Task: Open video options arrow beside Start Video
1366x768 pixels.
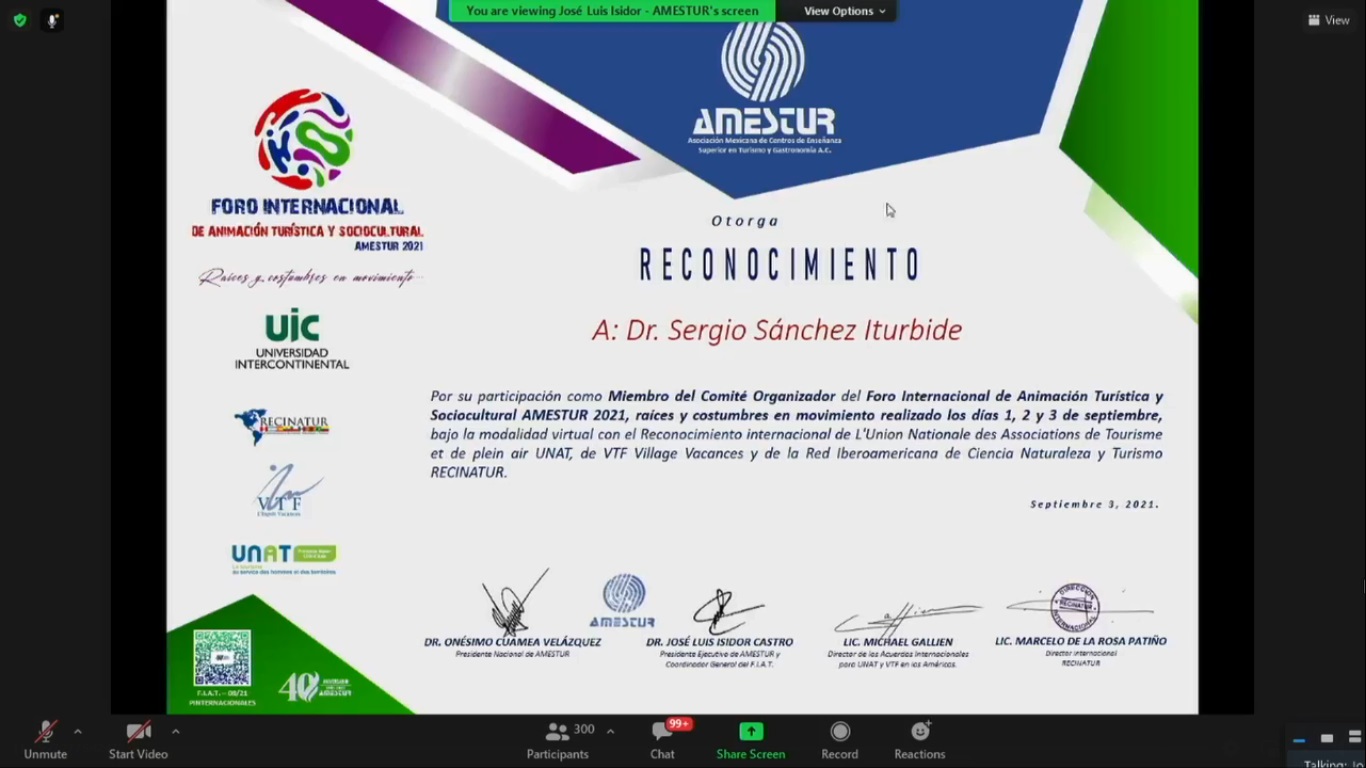Action: pyautogui.click(x=176, y=731)
